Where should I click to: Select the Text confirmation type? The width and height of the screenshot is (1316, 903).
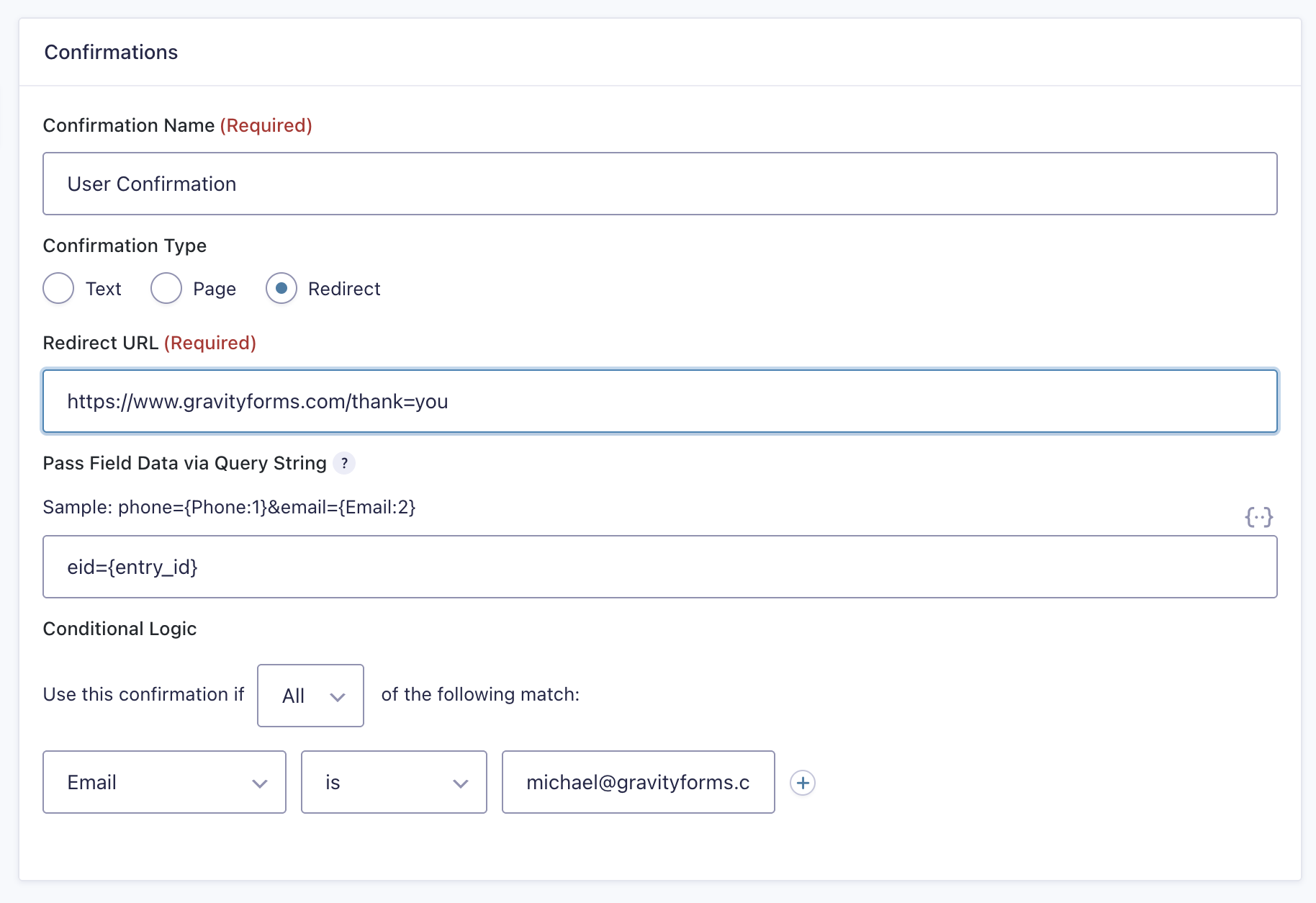(58, 289)
